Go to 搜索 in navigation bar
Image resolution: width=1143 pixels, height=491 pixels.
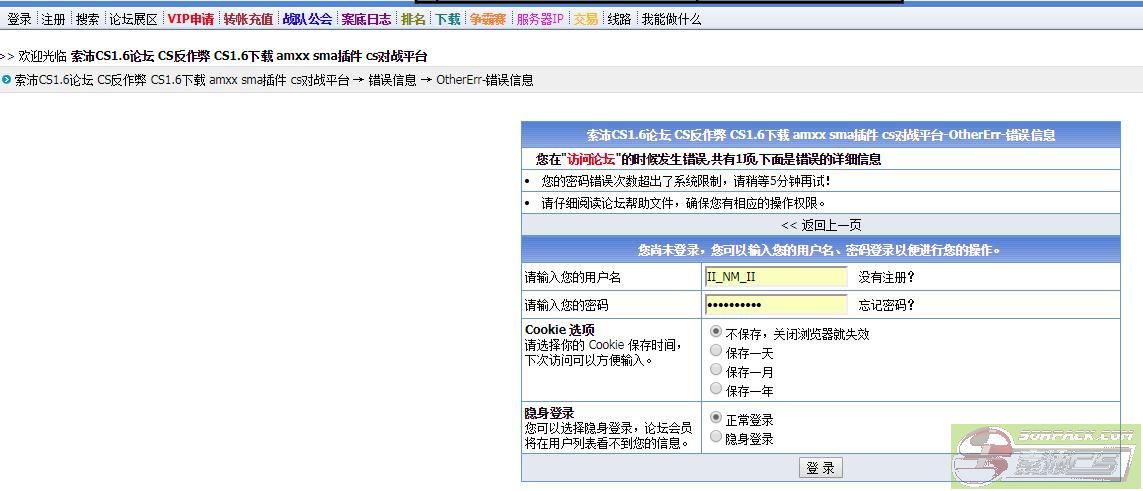(x=87, y=19)
